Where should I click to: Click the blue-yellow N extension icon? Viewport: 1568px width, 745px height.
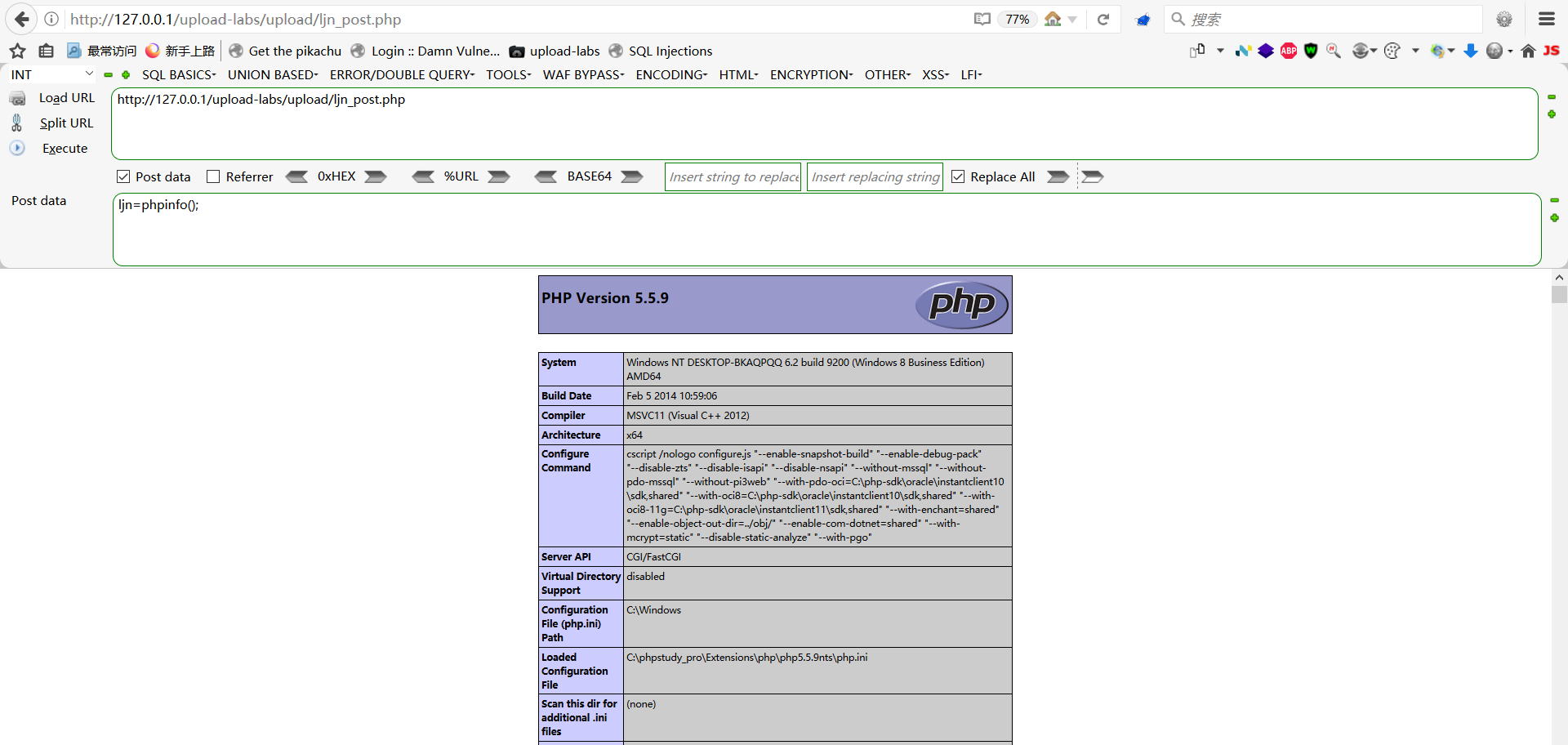tap(1243, 51)
